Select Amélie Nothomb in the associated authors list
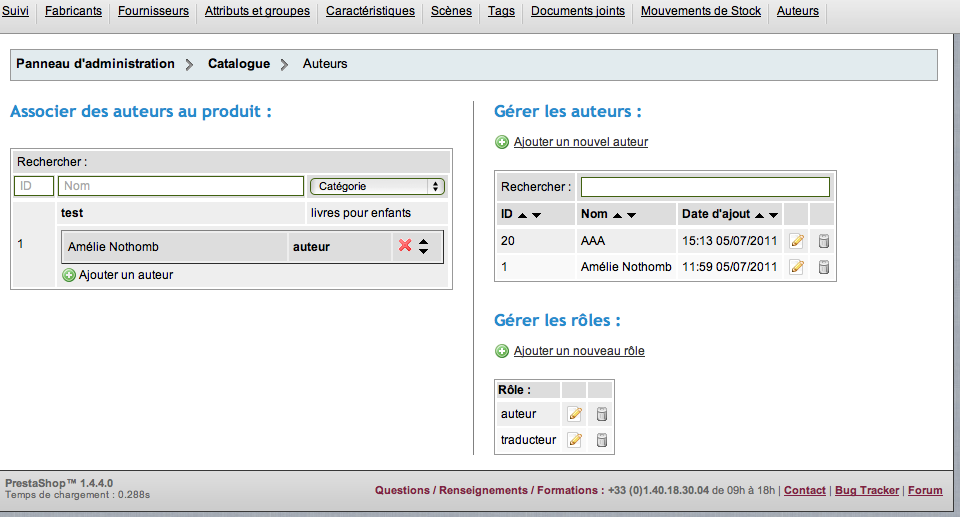The width and height of the screenshot is (960, 517). [x=113, y=247]
